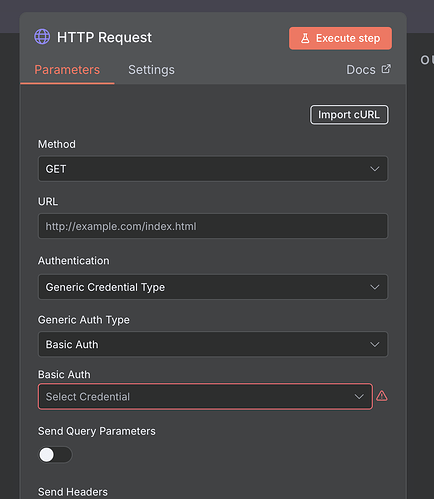This screenshot has width=434, height=499.
Task: Click the red warning triangle icon
Action: (382, 396)
